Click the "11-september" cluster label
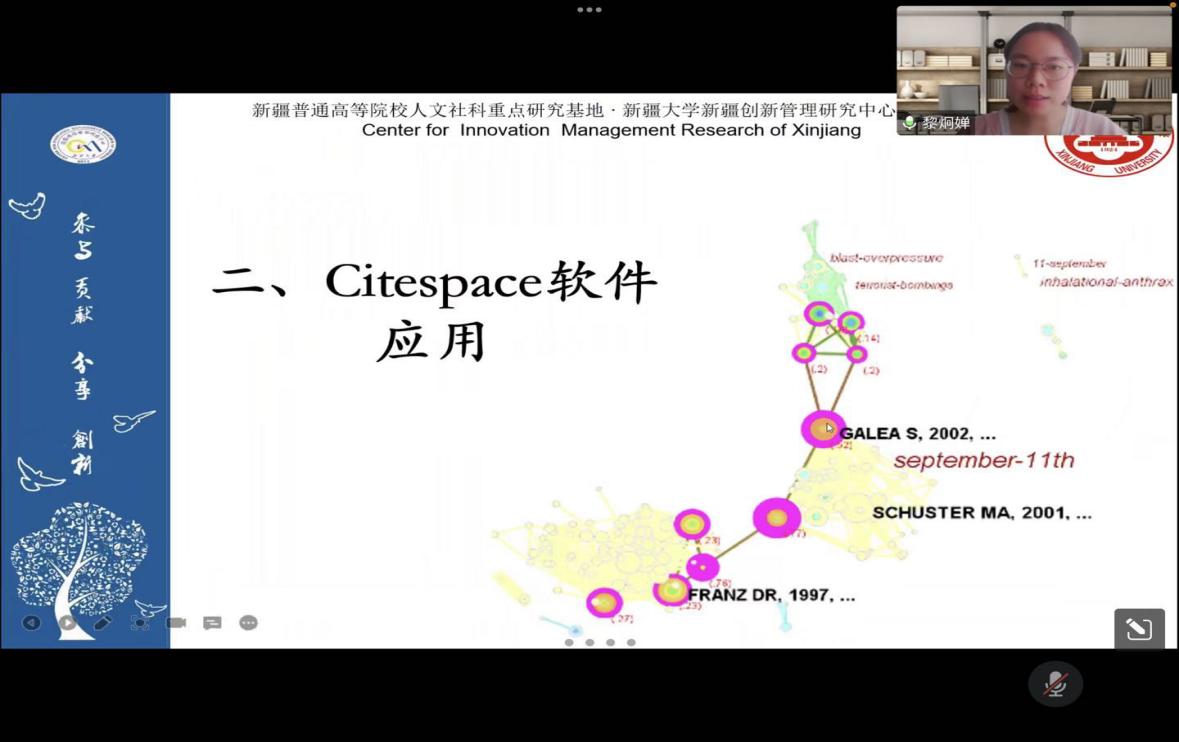 click(1069, 263)
